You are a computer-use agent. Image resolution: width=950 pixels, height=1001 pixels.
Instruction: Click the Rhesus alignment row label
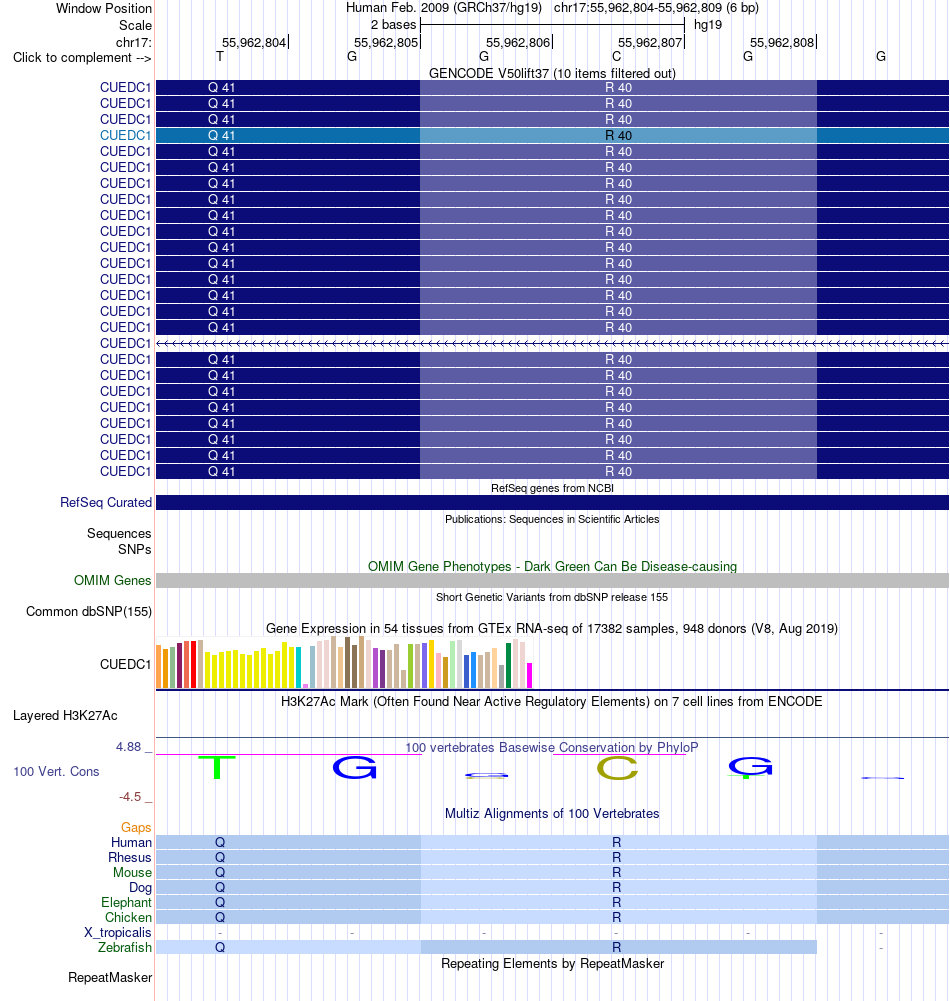click(130, 857)
